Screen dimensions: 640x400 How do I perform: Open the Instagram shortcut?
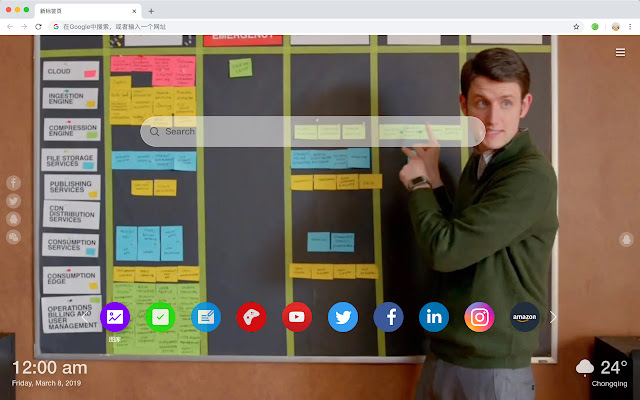pos(479,317)
